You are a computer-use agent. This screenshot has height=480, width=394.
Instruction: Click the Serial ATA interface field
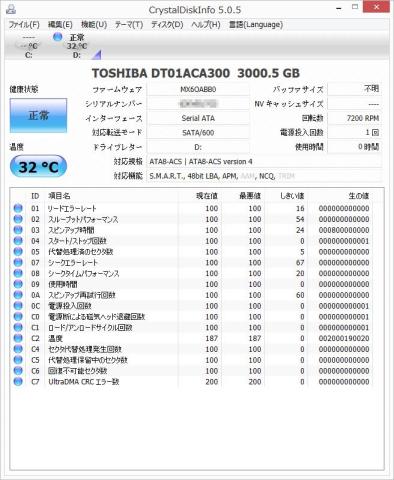[198, 118]
